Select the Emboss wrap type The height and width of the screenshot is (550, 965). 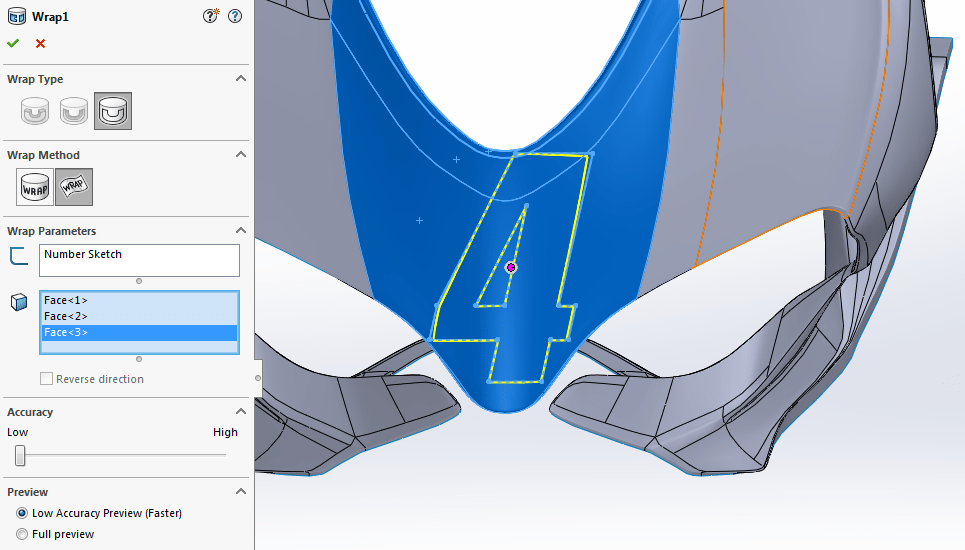point(35,111)
